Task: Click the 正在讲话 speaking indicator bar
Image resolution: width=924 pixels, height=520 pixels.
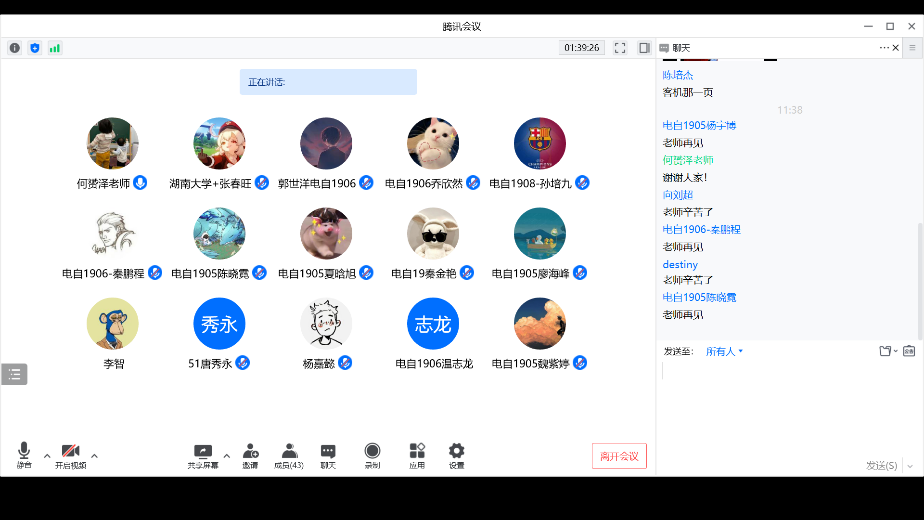Action: (328, 82)
